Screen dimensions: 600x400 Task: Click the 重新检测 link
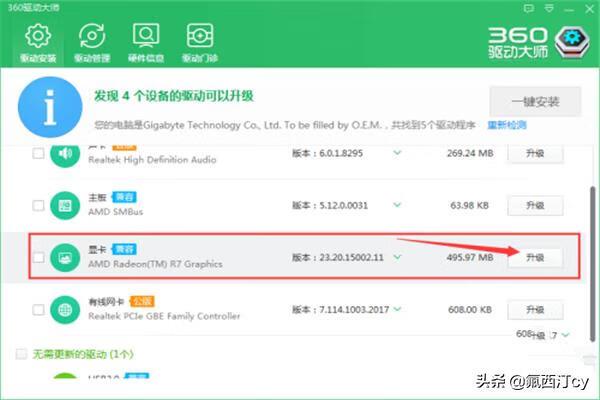tap(507, 125)
